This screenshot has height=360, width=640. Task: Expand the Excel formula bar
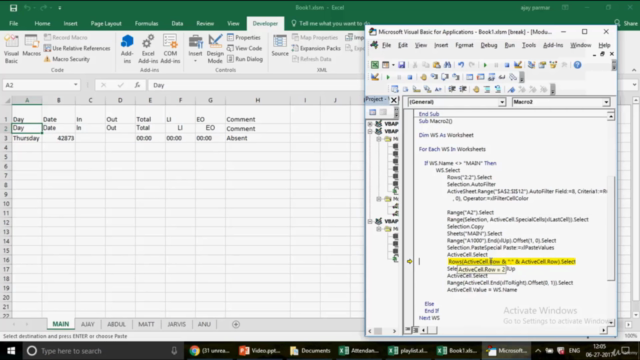coord(634,85)
